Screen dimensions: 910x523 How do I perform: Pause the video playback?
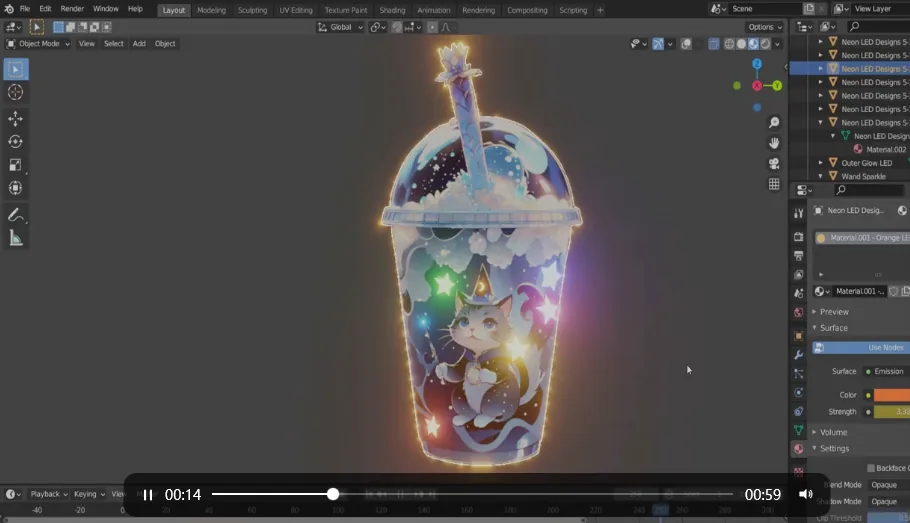(x=148, y=495)
